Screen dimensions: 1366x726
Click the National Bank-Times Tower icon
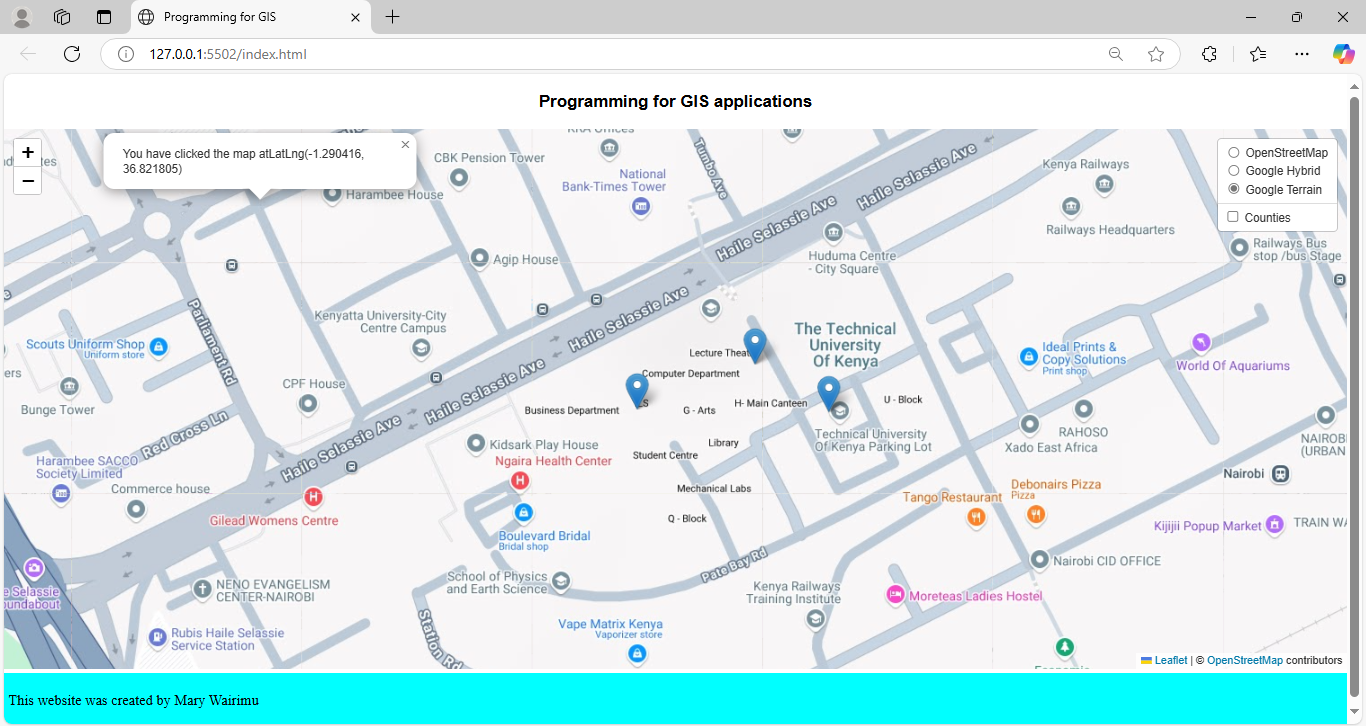[641, 207]
